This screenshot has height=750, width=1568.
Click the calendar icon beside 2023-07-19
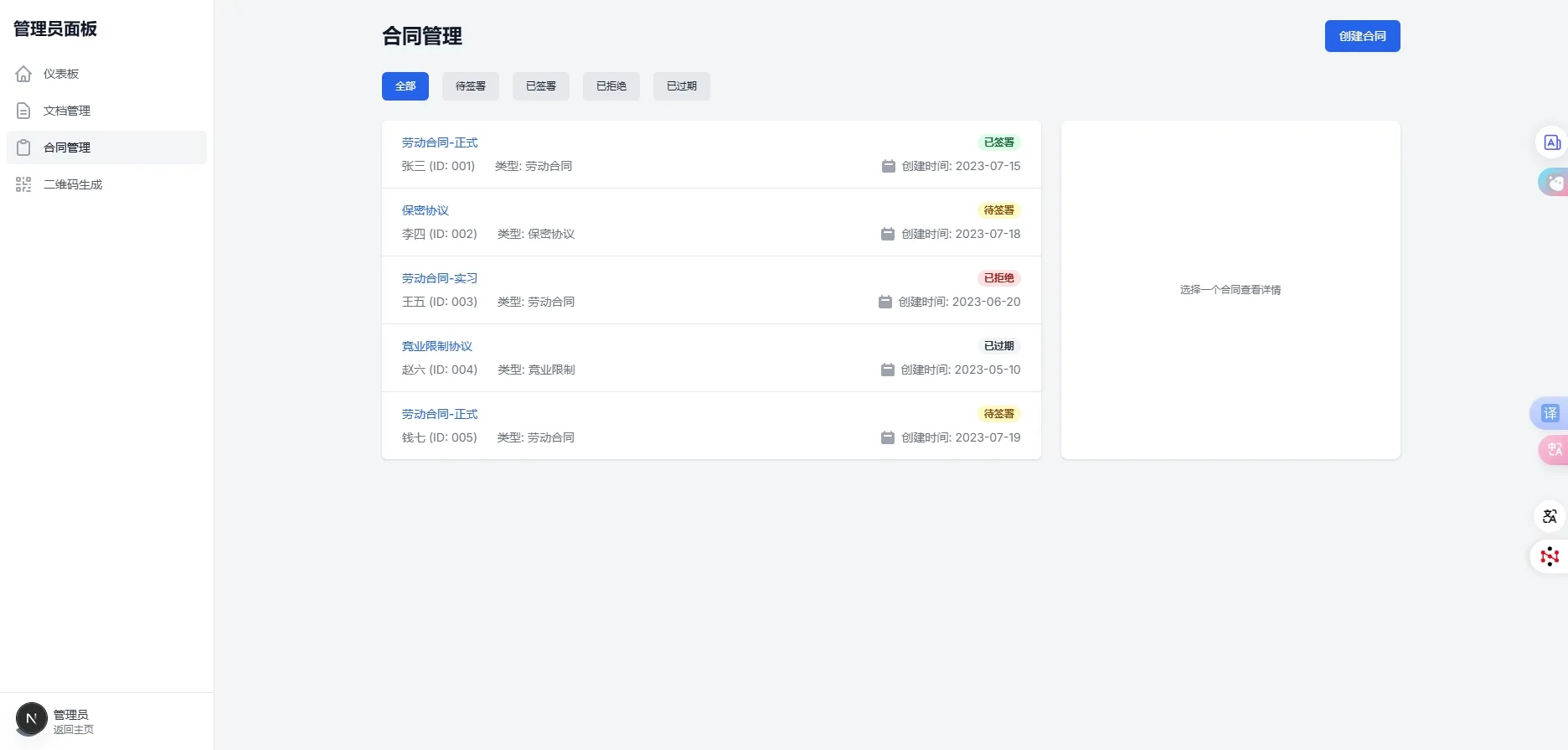coord(888,437)
